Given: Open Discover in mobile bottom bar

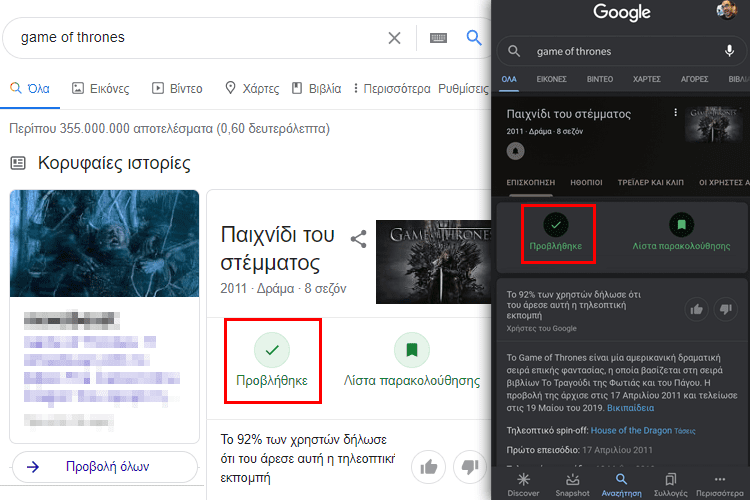Looking at the screenshot, I should click(x=523, y=485).
